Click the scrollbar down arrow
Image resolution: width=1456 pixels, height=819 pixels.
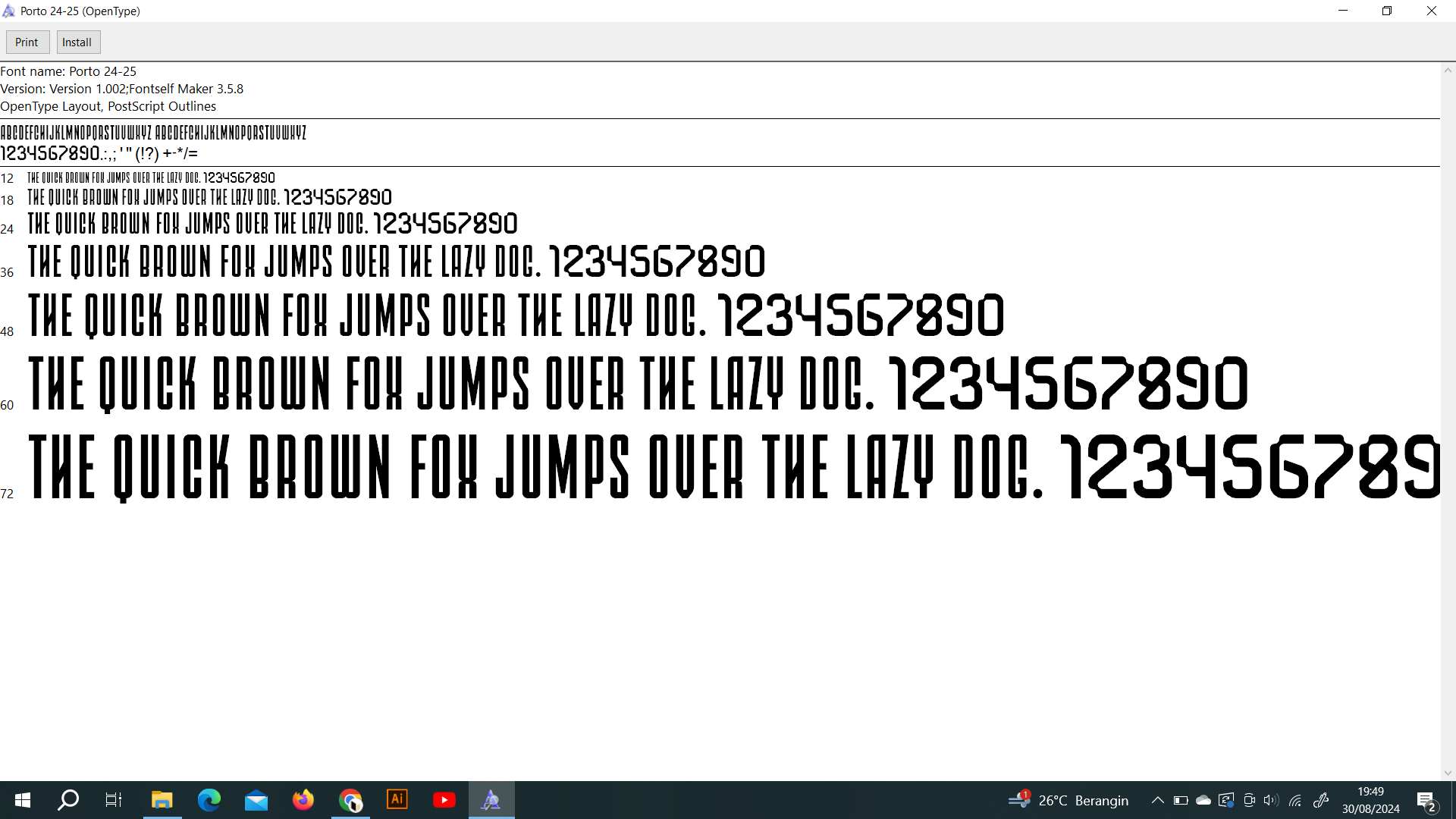[1448, 773]
